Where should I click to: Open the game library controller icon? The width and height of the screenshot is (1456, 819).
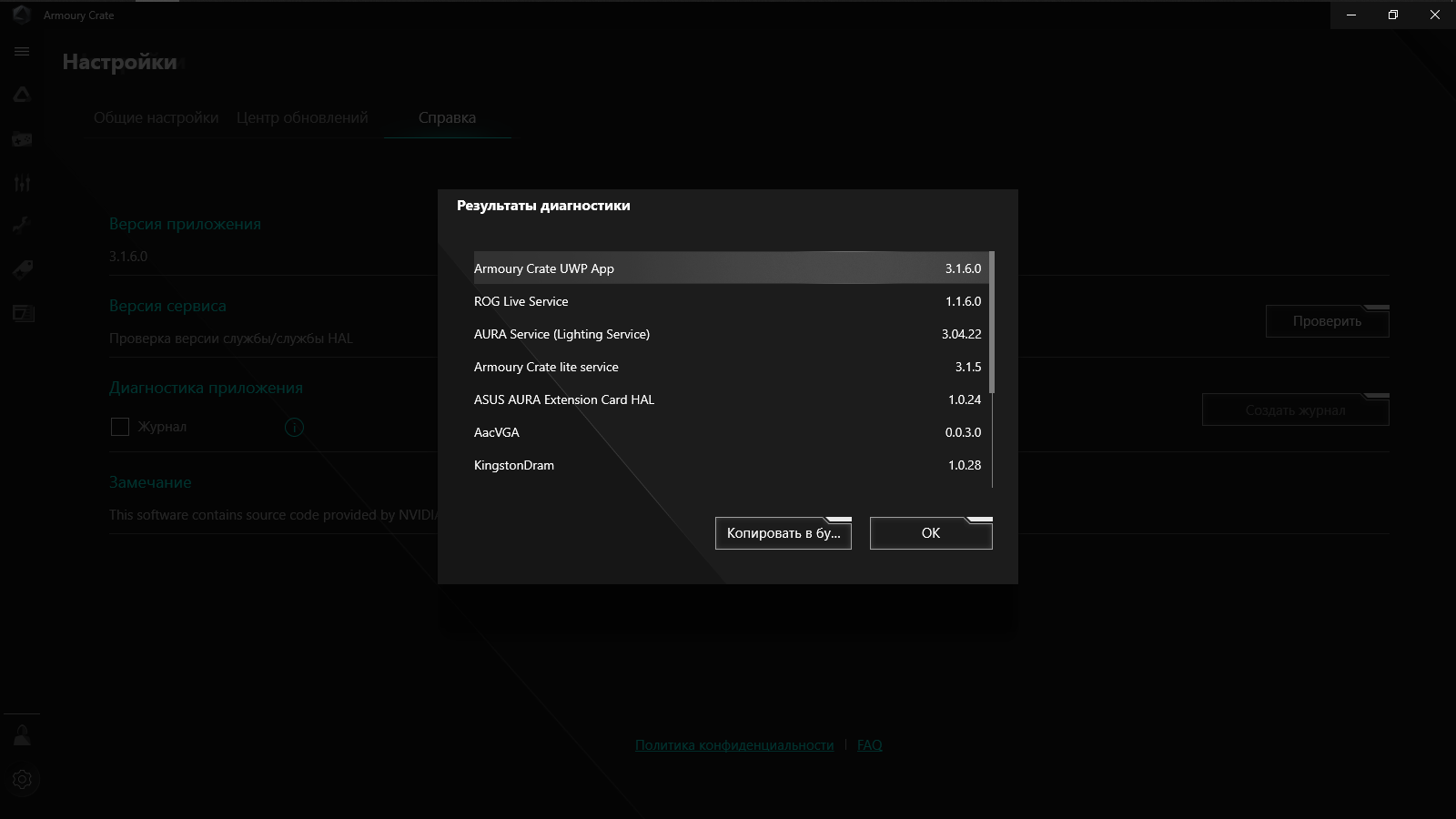22,139
